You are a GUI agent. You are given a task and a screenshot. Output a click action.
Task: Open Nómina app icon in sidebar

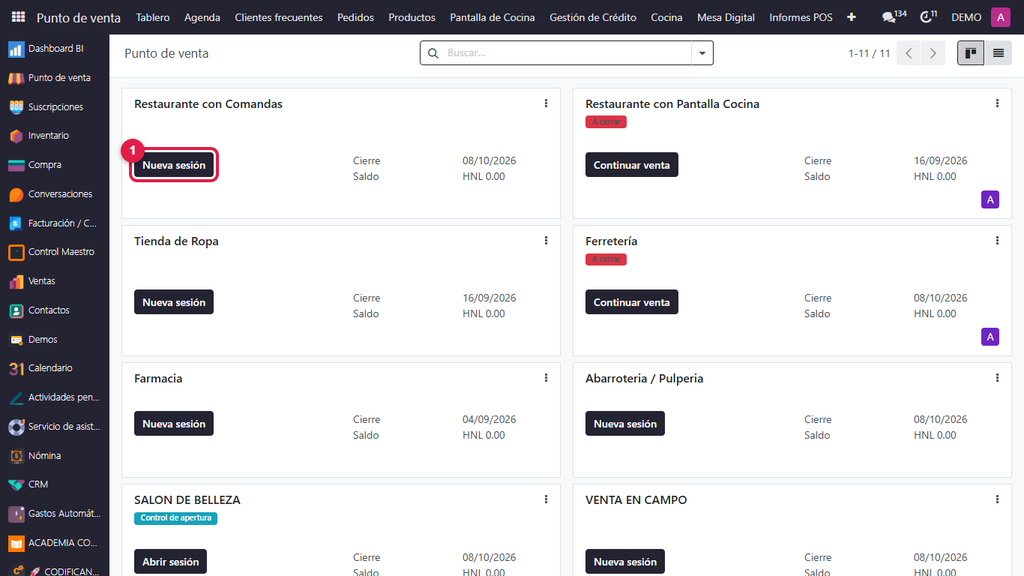click(x=16, y=456)
